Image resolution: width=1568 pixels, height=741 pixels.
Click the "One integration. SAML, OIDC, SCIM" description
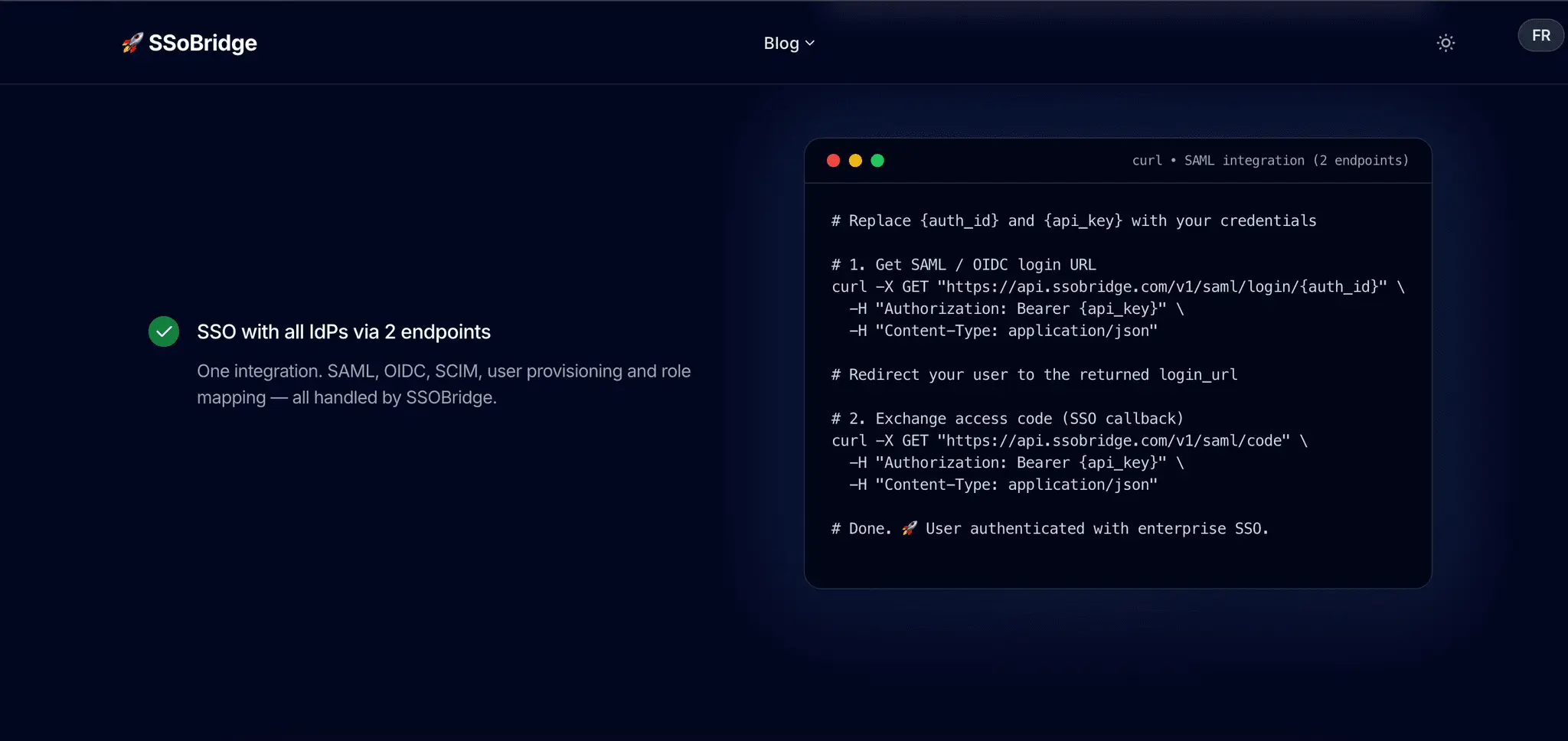443,384
